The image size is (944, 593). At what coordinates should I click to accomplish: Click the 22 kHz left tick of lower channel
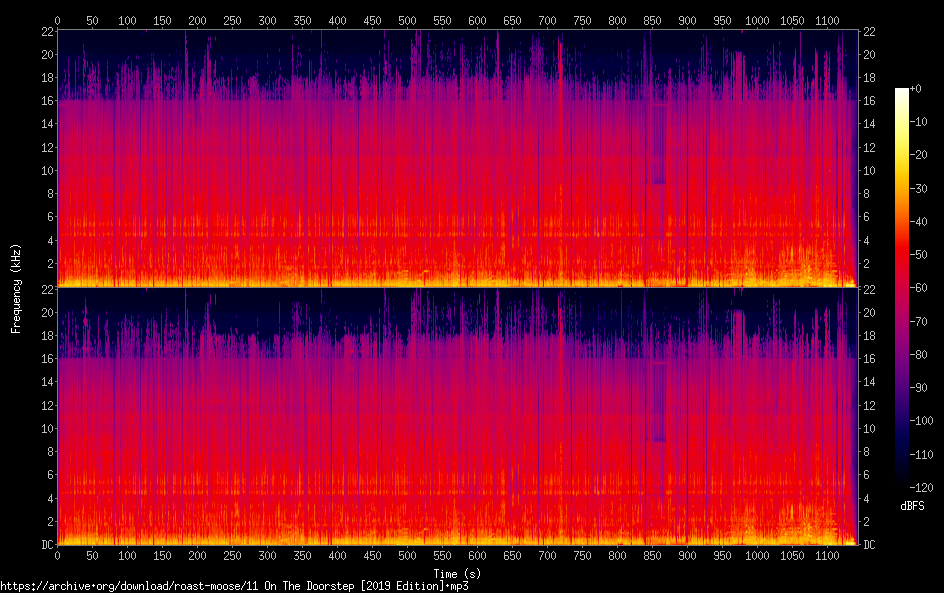click(46, 290)
